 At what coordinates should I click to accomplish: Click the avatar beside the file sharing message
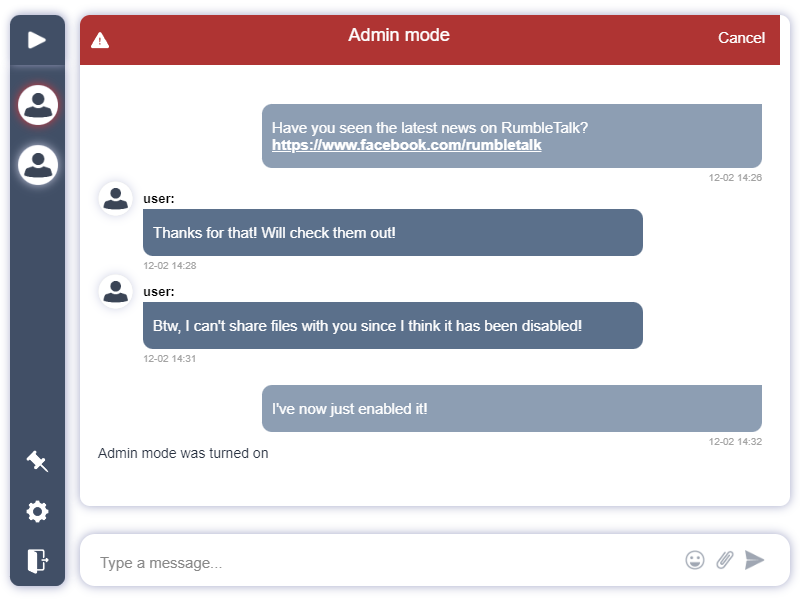point(115,291)
